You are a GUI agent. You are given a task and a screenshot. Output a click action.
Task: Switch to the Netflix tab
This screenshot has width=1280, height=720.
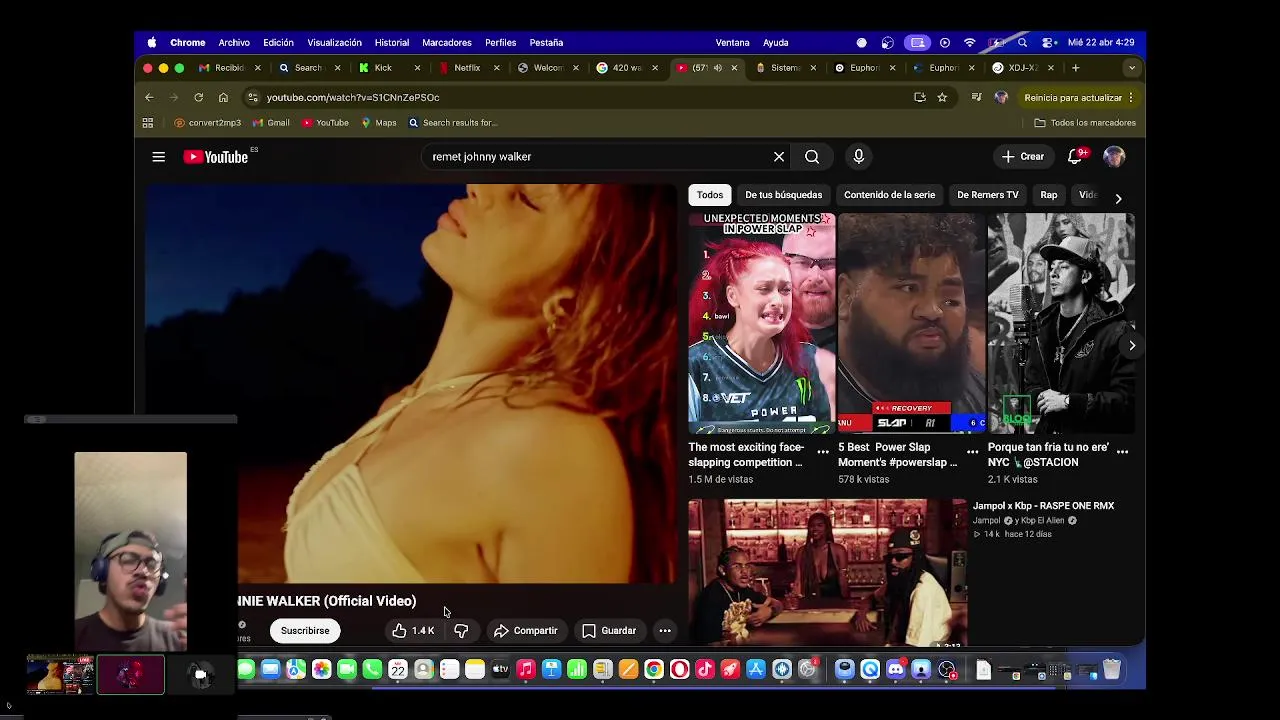pos(466,68)
